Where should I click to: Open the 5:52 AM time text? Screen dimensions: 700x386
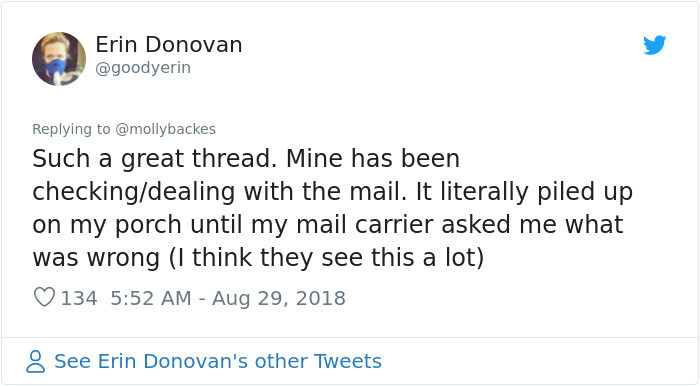point(151,298)
